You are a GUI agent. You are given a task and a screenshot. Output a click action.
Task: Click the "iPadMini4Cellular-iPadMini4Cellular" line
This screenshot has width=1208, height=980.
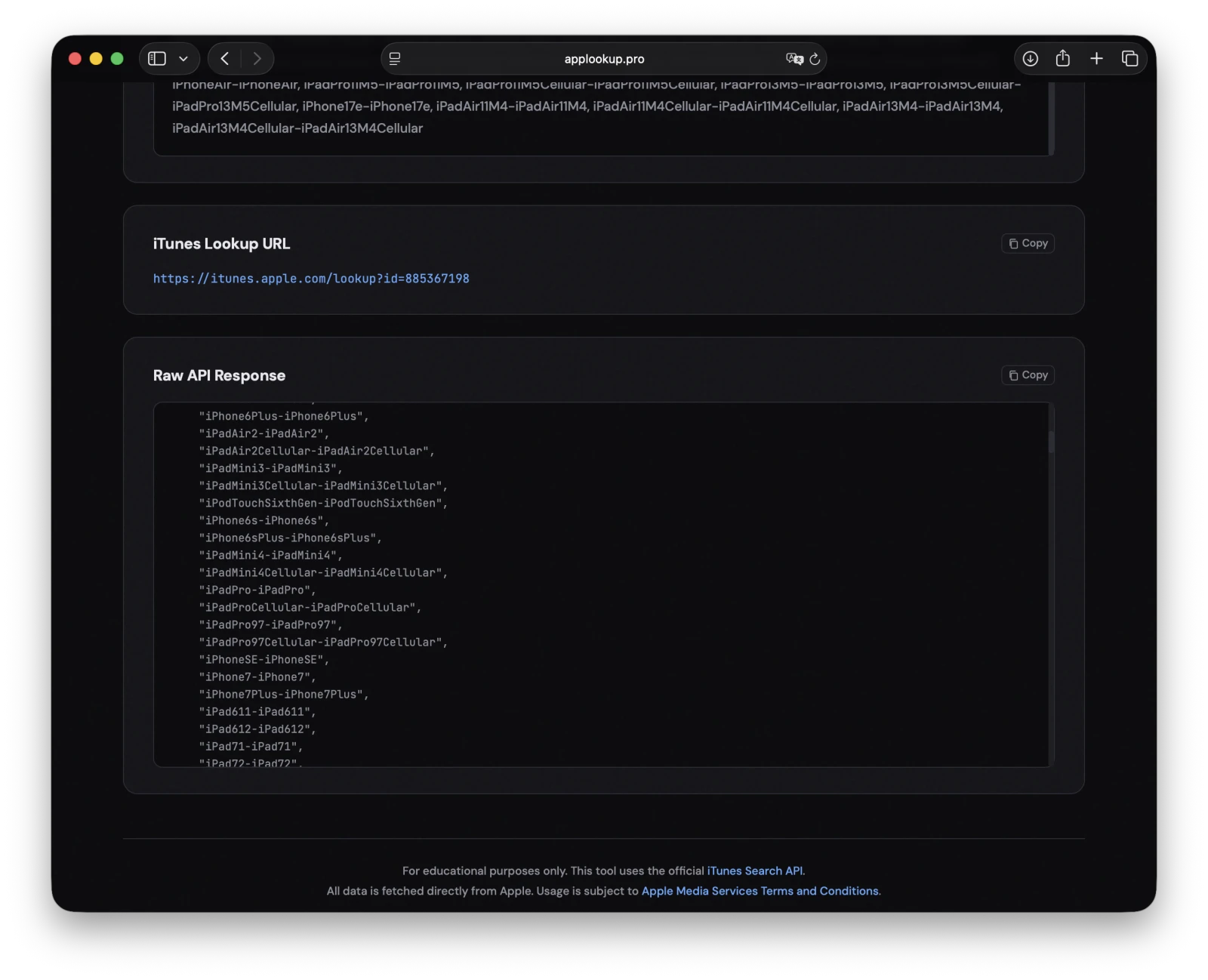point(324,572)
